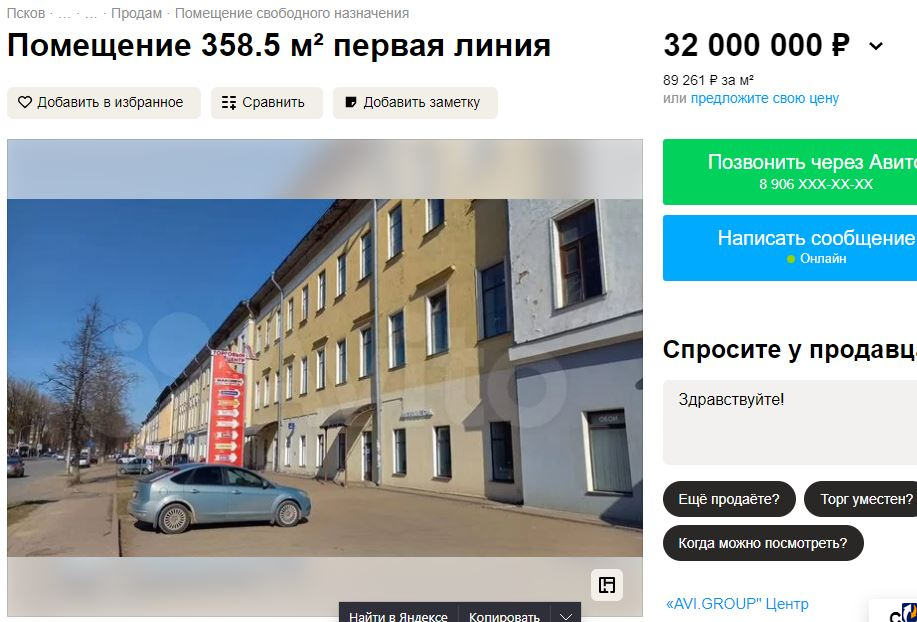
Task: Call seller via Позвонить через Авито
Action: coord(790,172)
